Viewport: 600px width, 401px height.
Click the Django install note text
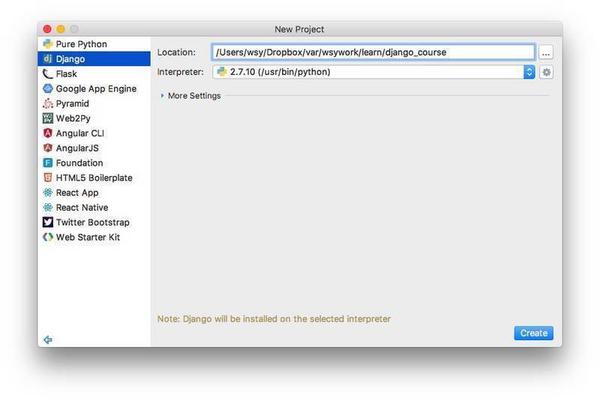tap(274, 319)
